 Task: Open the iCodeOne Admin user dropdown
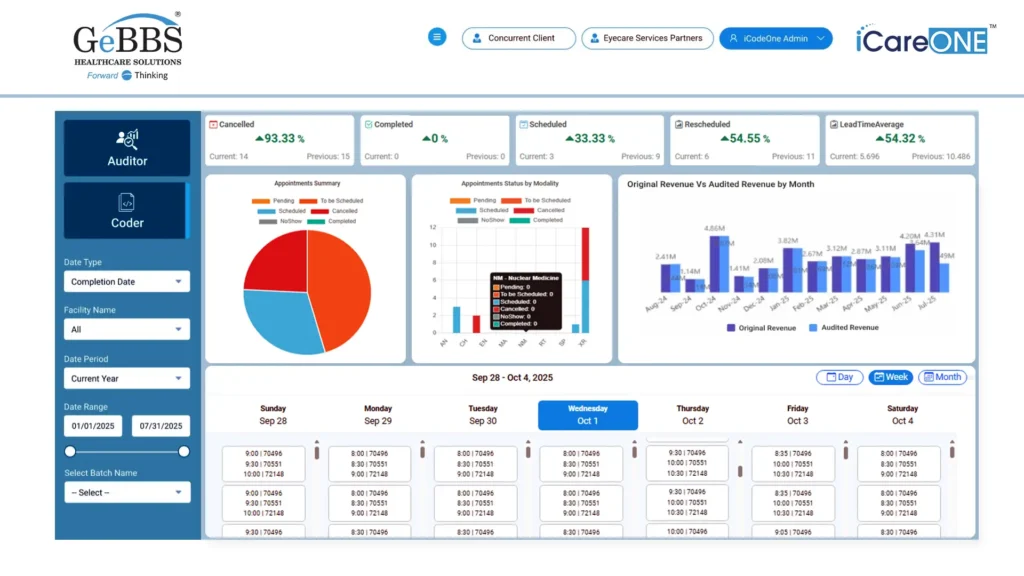click(776, 38)
